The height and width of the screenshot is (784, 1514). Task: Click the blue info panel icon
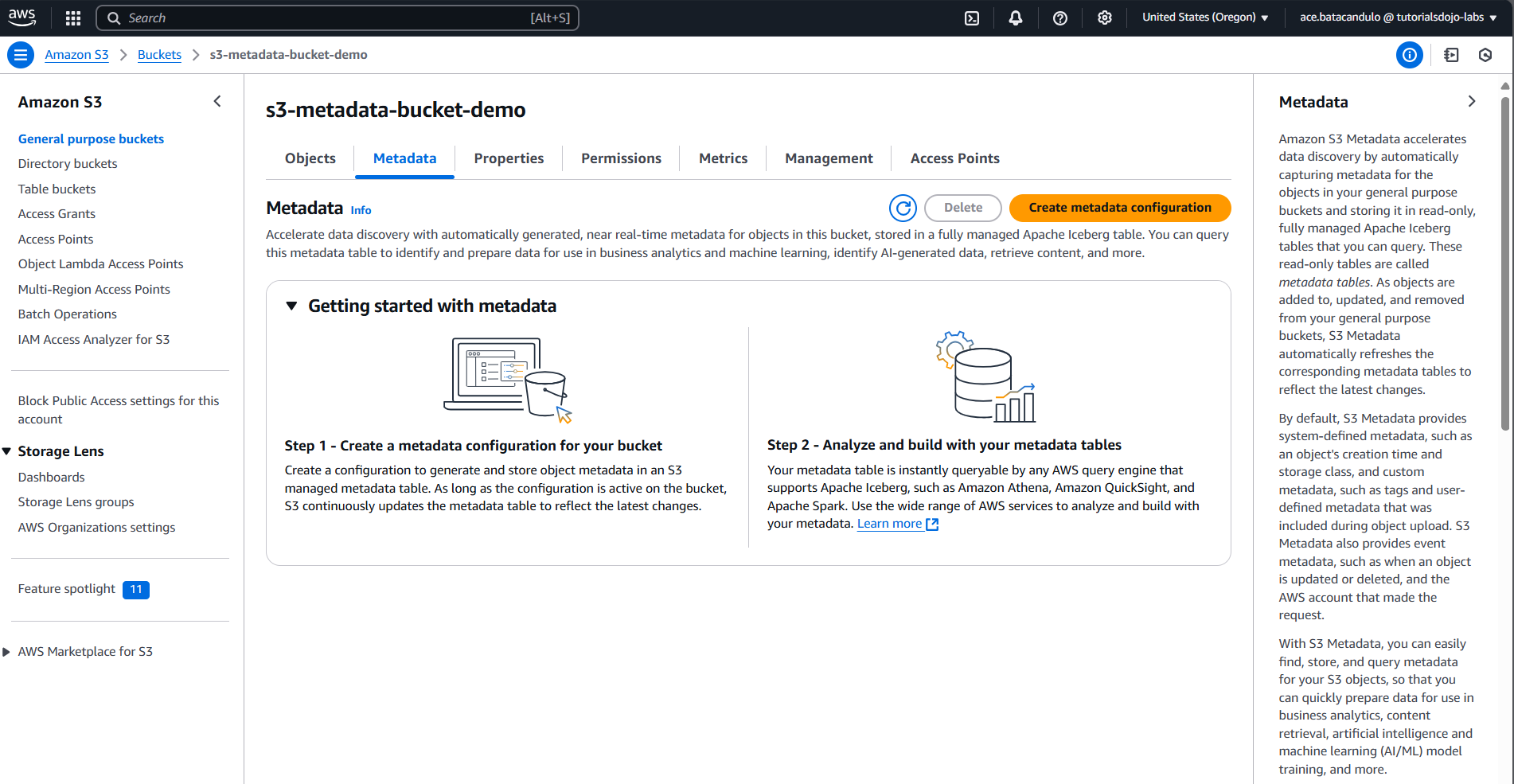1410,55
